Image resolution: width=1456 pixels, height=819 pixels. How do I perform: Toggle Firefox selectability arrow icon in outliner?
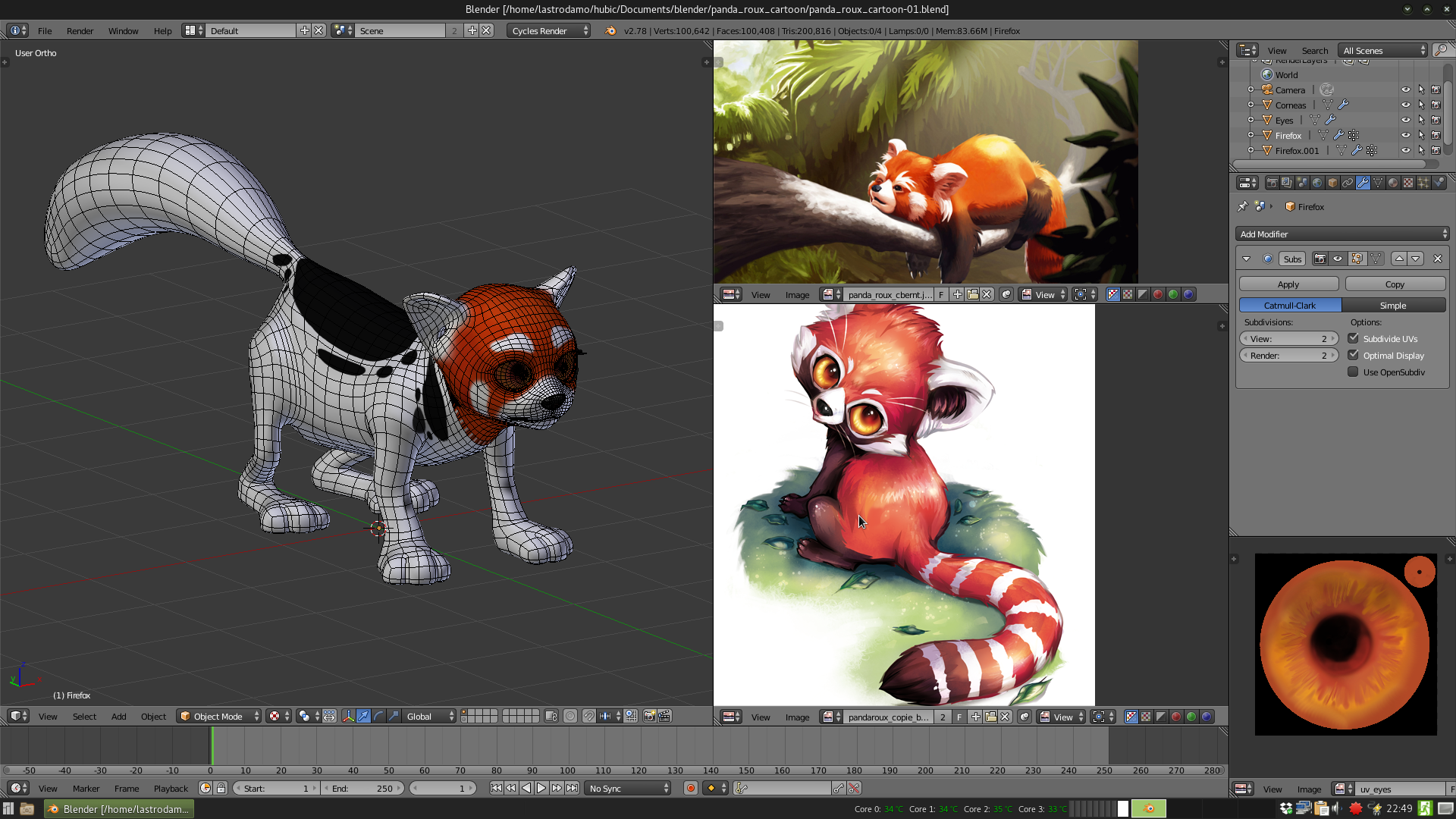click(1421, 135)
